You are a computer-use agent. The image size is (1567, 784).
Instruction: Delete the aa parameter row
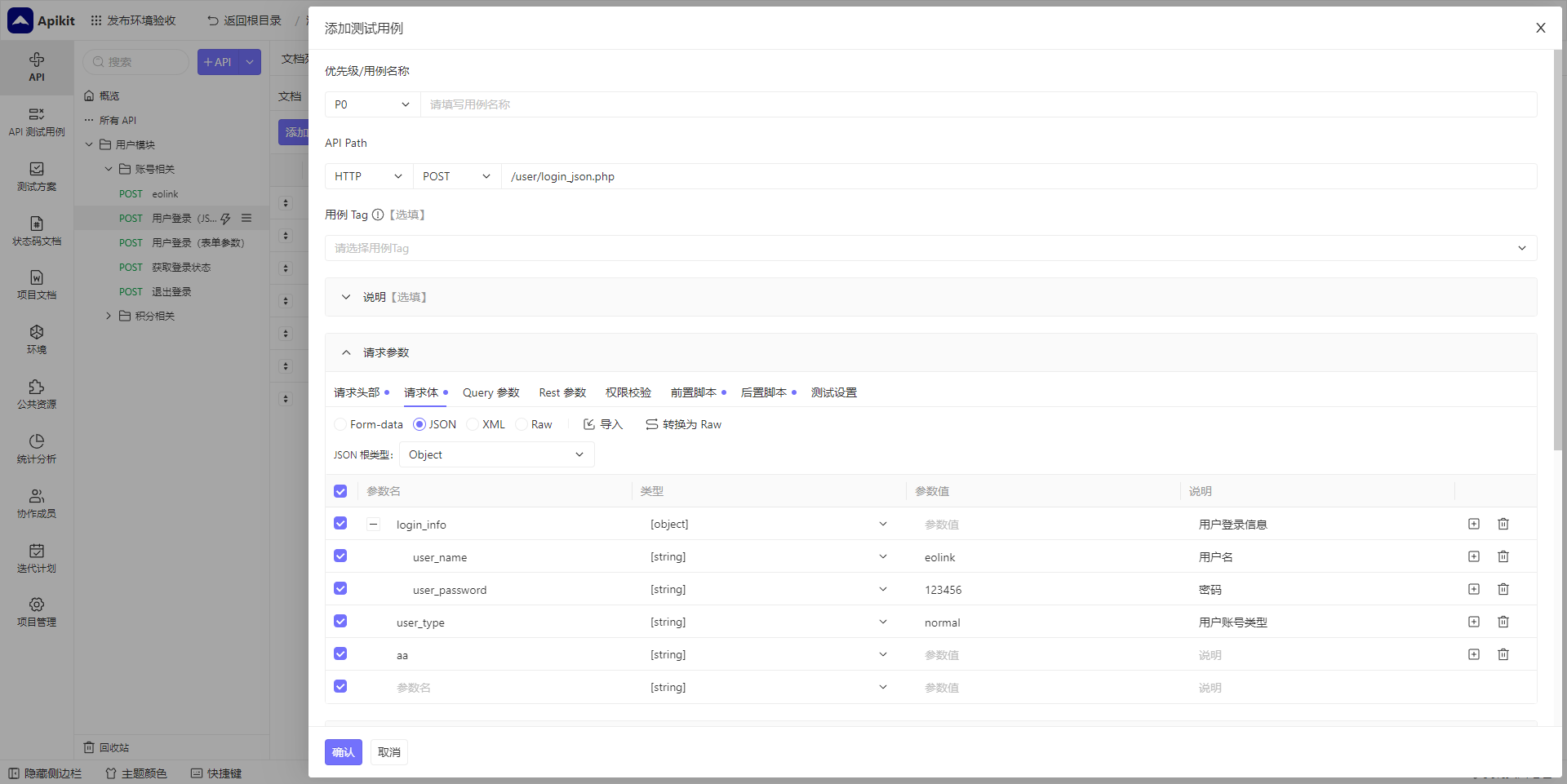1503,654
